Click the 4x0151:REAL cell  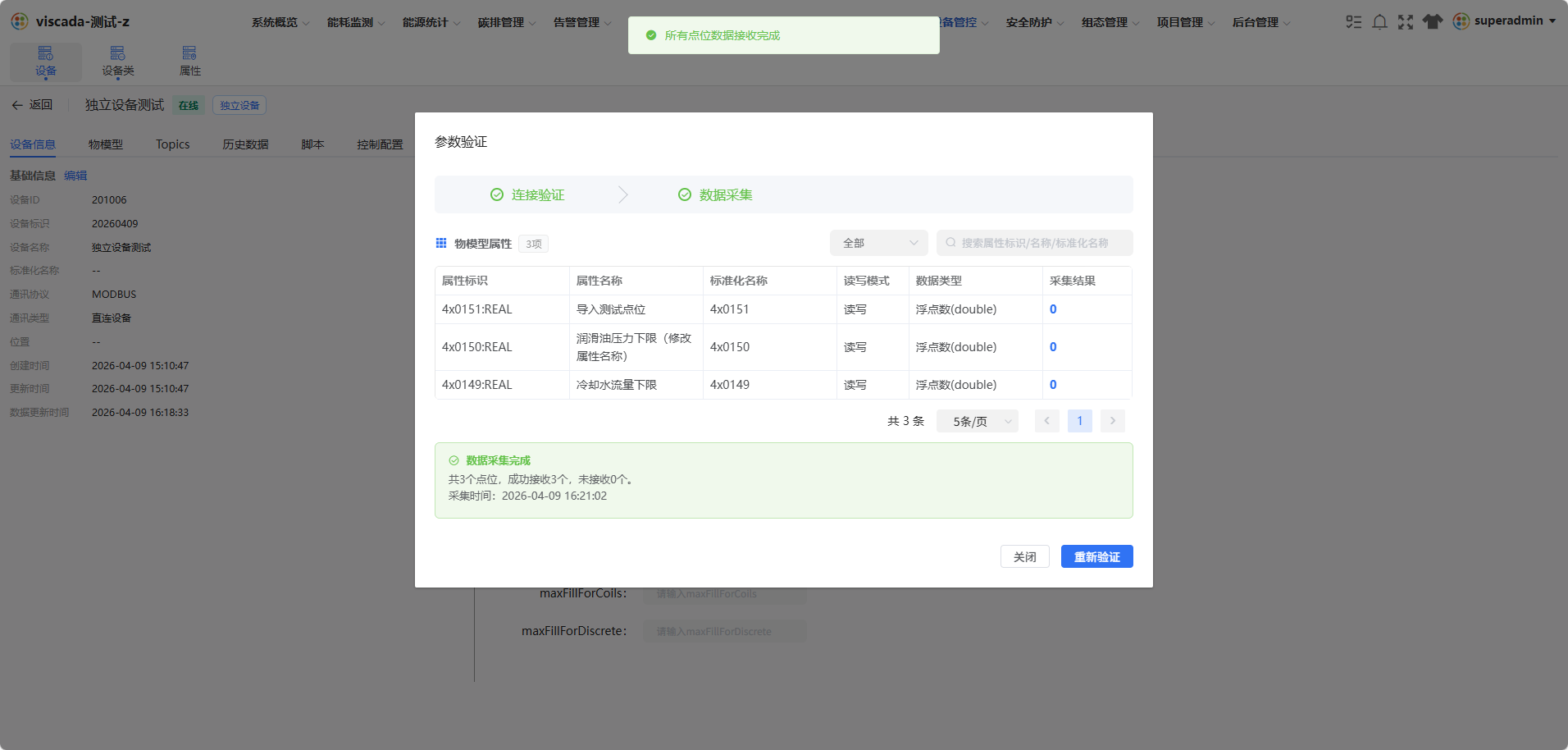pyautogui.click(x=502, y=309)
